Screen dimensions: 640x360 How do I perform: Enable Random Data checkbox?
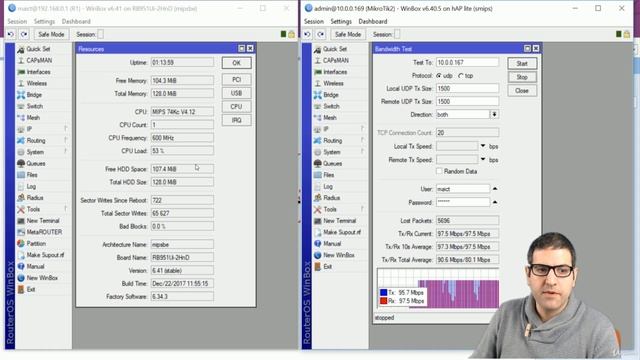click(x=439, y=171)
